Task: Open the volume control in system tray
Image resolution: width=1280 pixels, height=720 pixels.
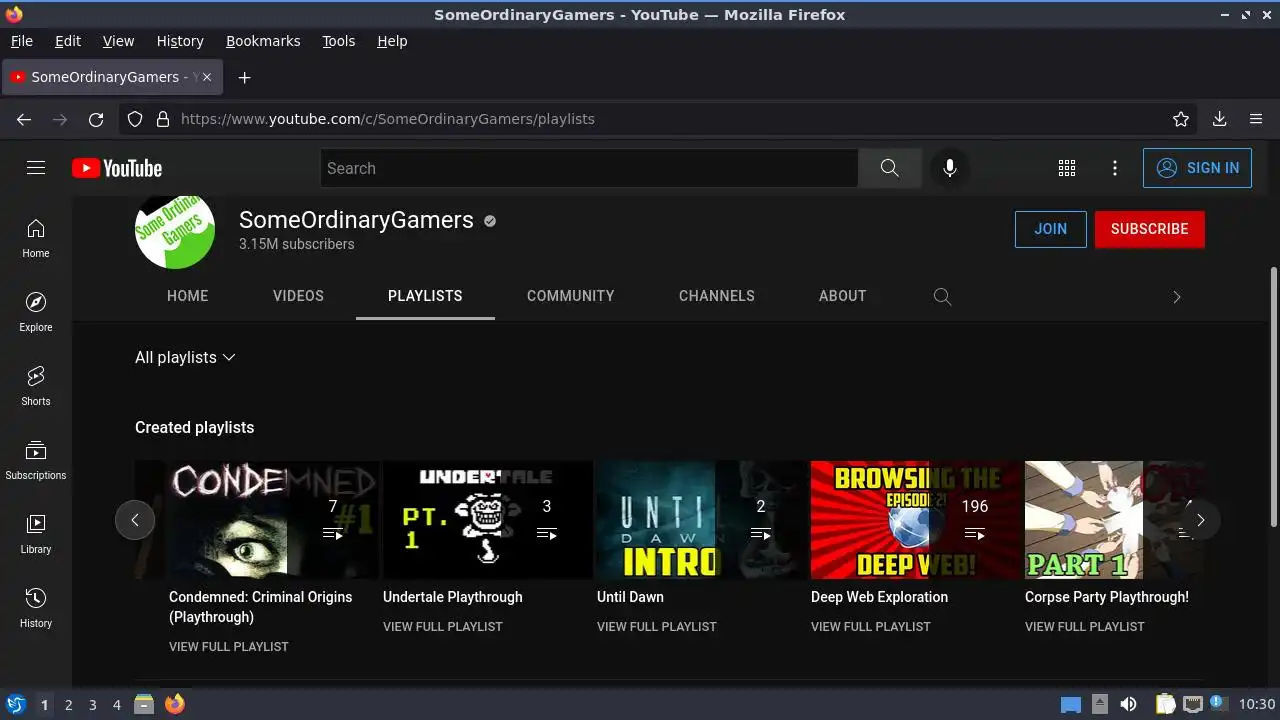Action: coord(1128,704)
